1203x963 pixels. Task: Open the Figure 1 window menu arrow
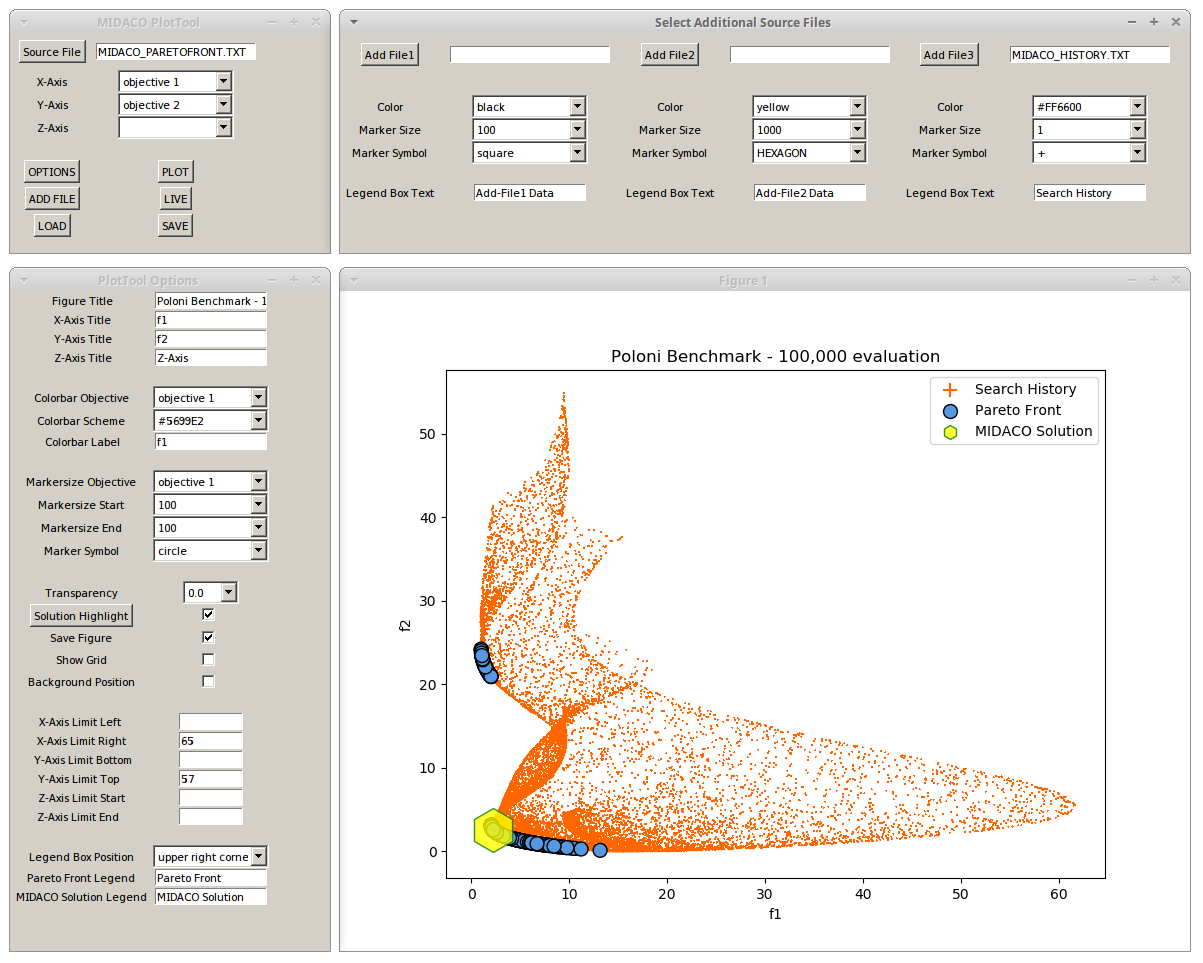[x=354, y=281]
